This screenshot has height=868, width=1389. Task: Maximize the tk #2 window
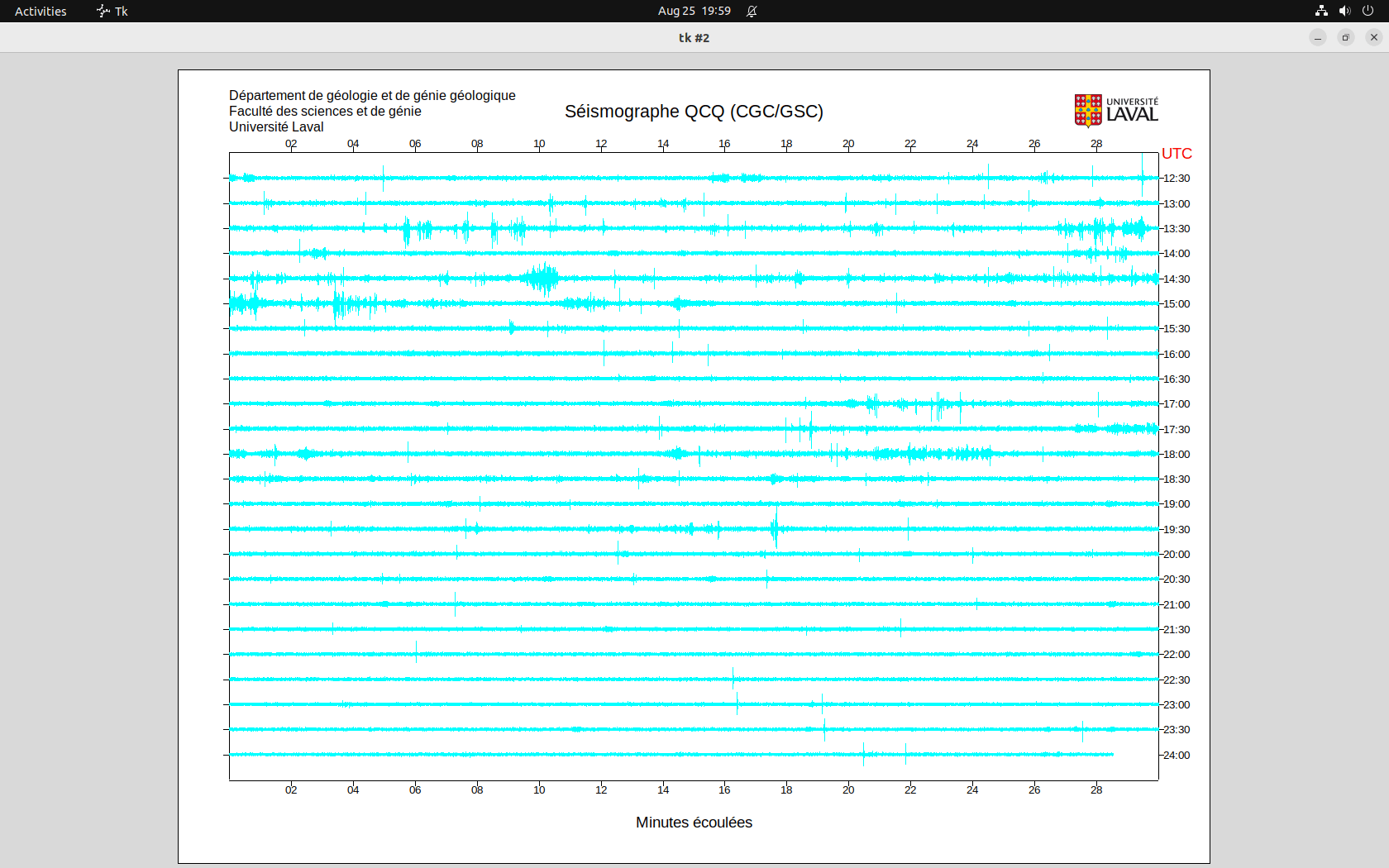(1346, 37)
